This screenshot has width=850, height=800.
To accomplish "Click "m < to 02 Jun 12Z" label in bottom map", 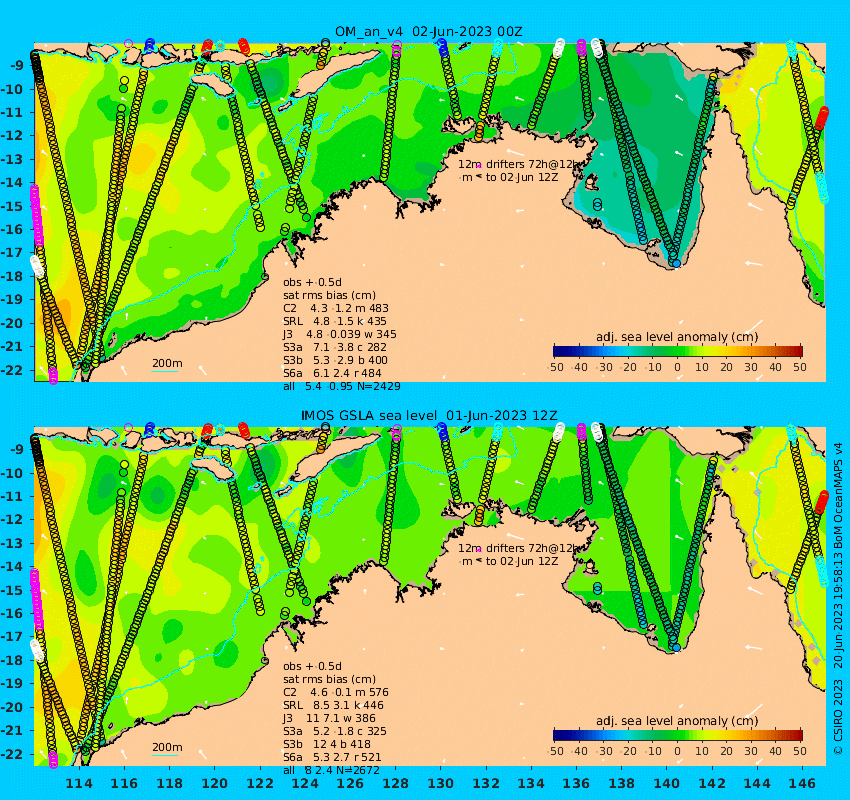I will (x=510, y=561).
